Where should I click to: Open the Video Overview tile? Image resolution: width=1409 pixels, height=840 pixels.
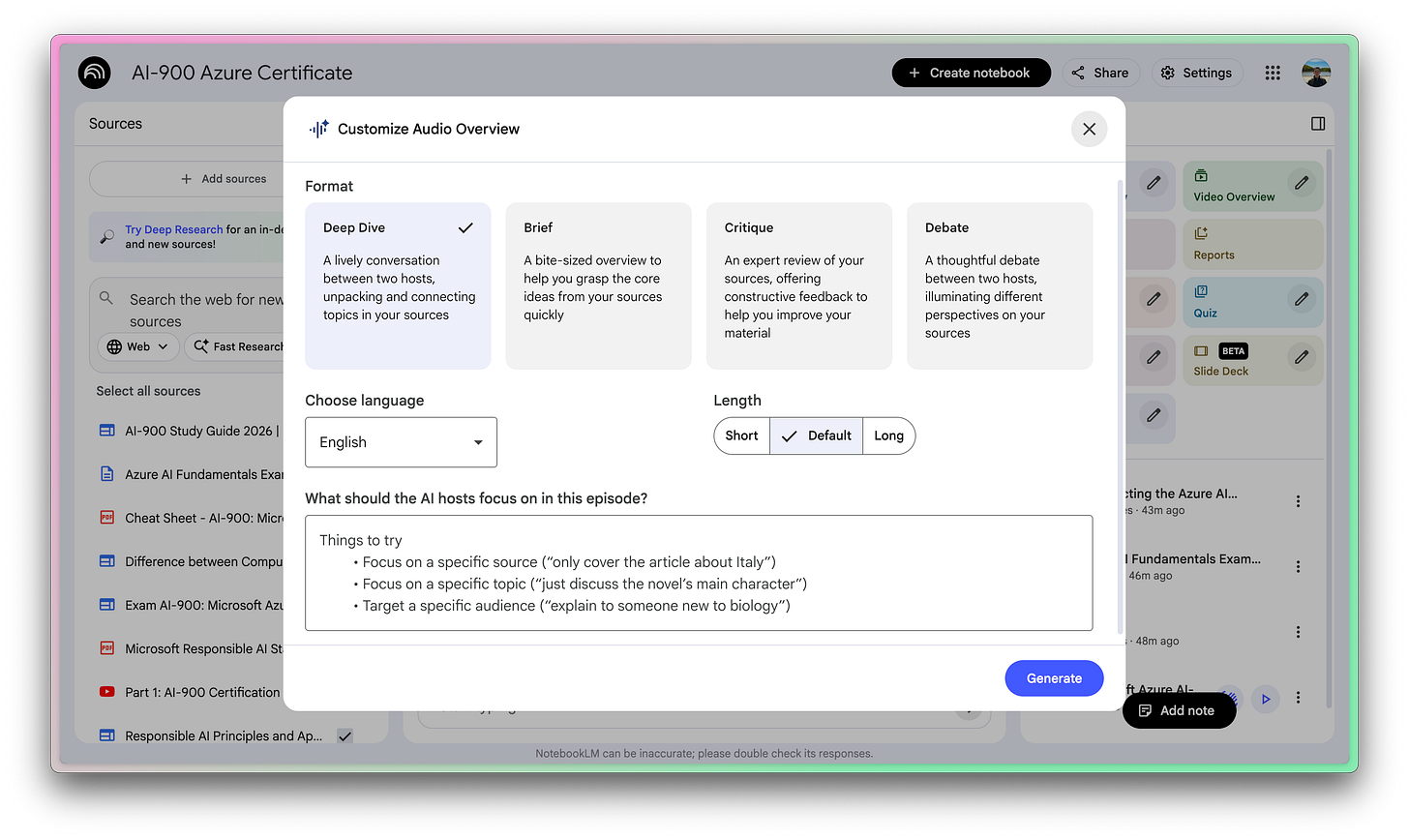coord(1252,186)
